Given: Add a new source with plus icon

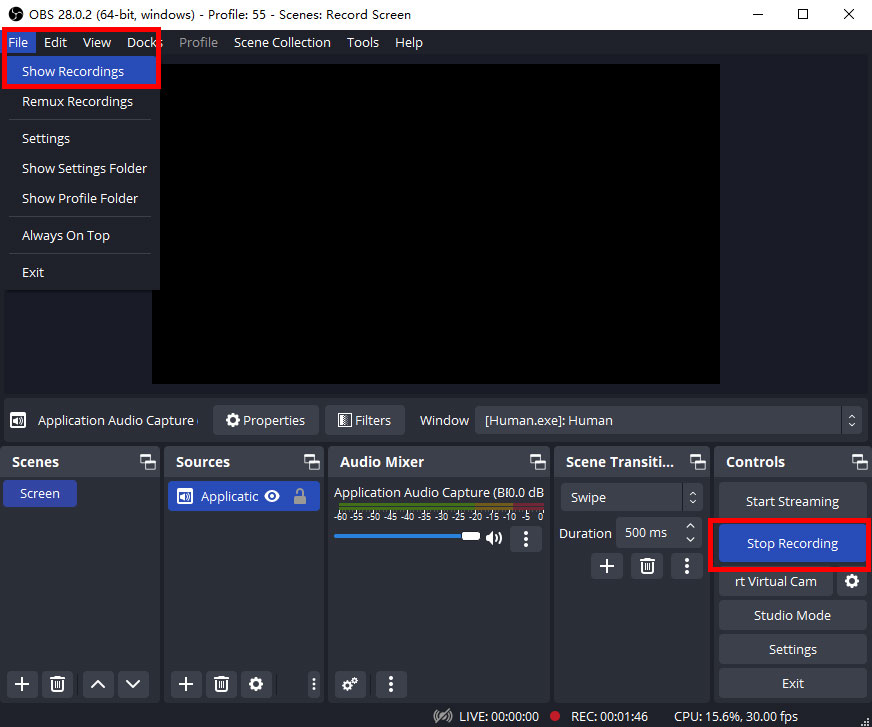Looking at the screenshot, I should point(186,684).
